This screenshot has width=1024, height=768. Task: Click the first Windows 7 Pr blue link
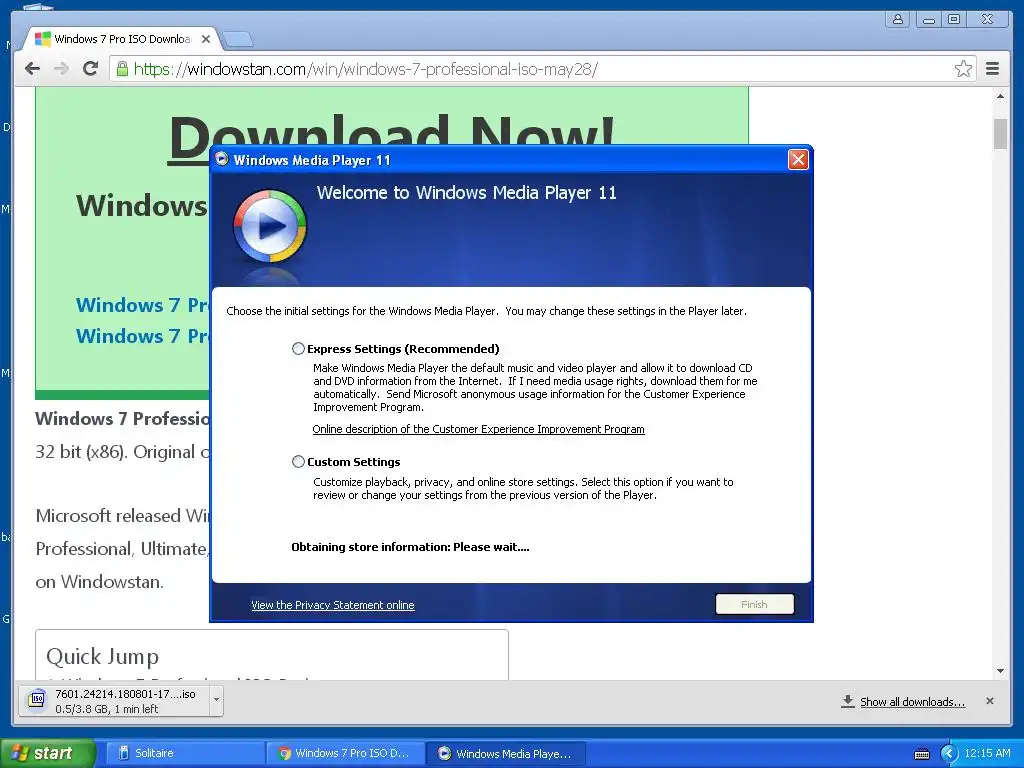(142, 305)
